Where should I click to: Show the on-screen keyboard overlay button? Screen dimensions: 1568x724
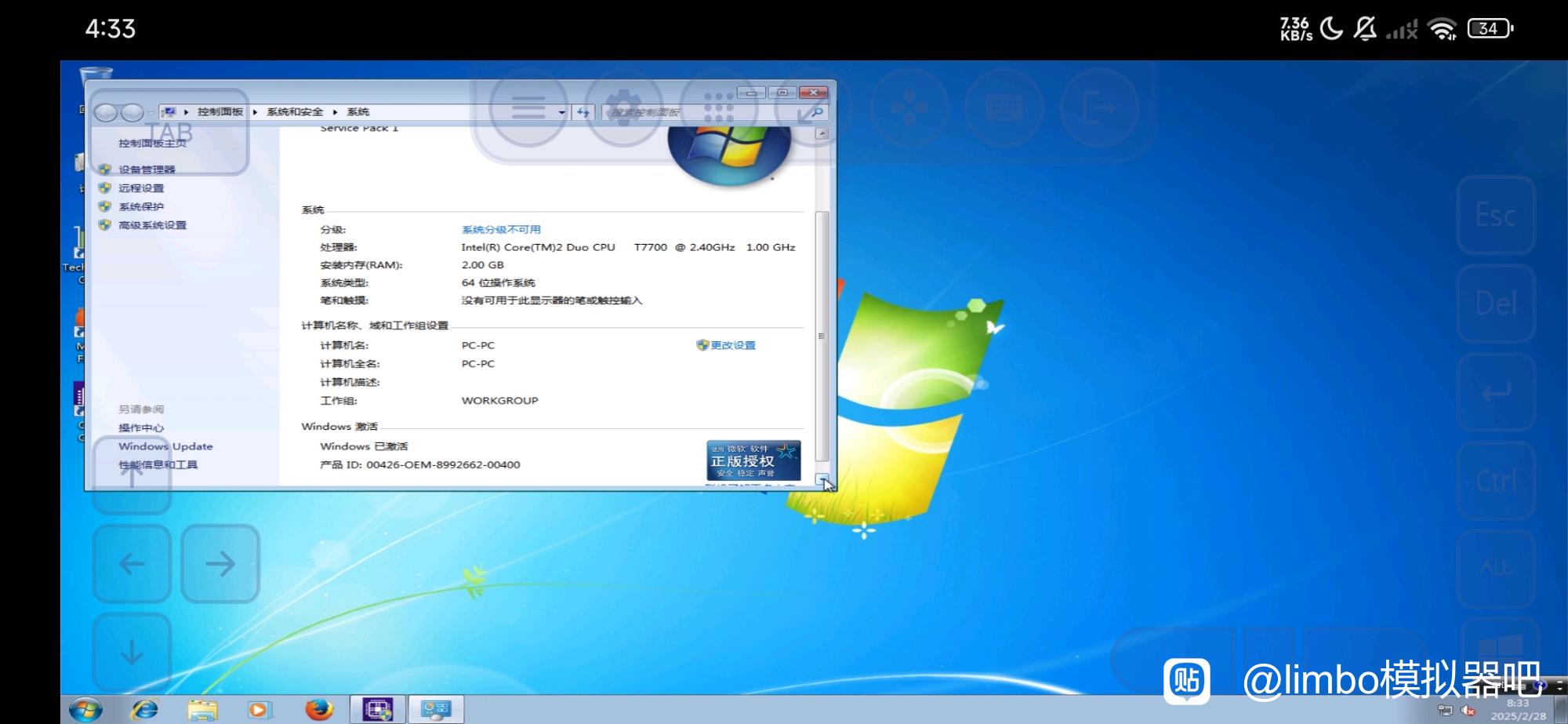click(1004, 107)
